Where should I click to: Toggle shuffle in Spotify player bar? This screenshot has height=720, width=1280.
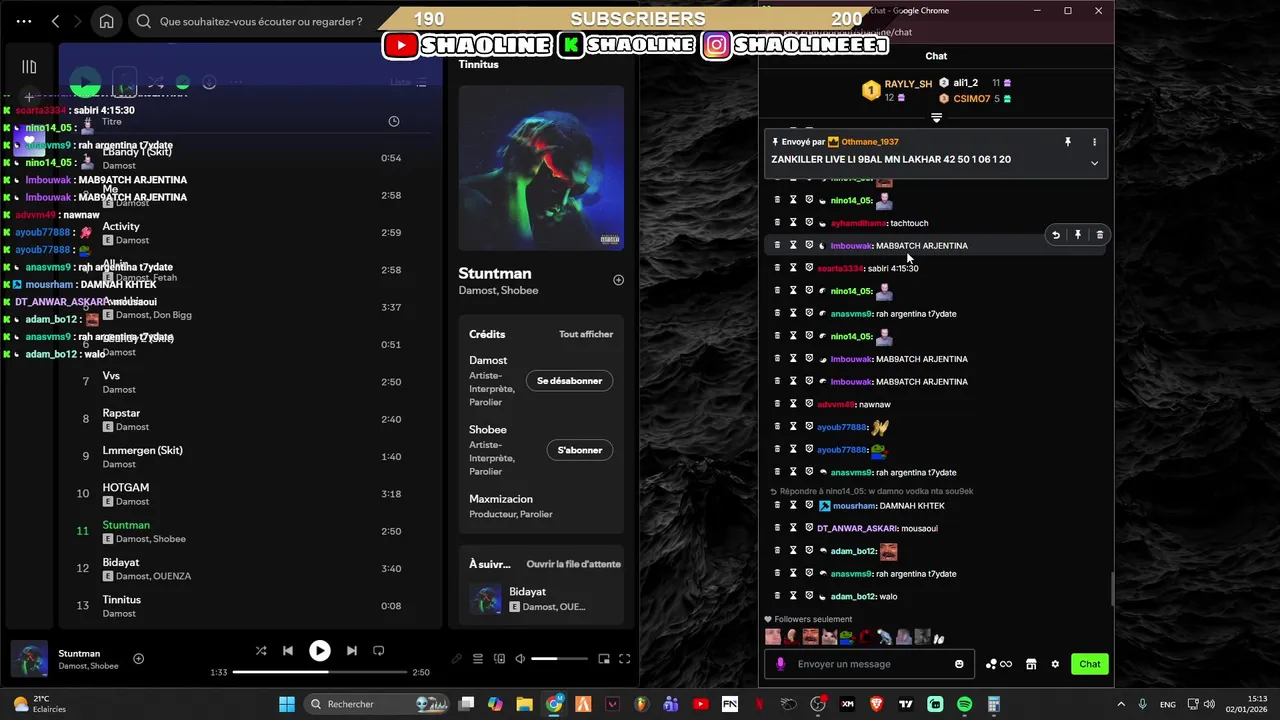(x=261, y=651)
